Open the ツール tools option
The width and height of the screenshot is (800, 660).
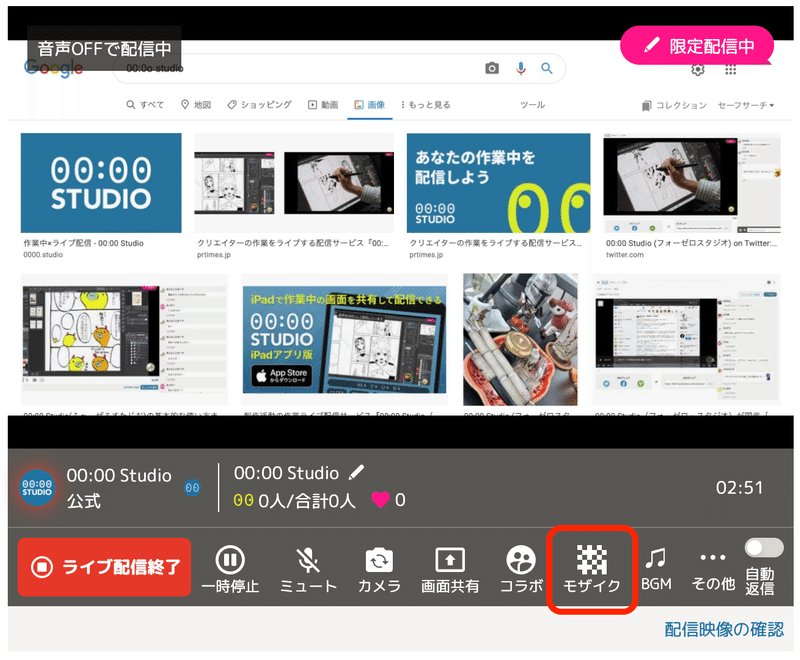pyautogui.click(x=533, y=105)
